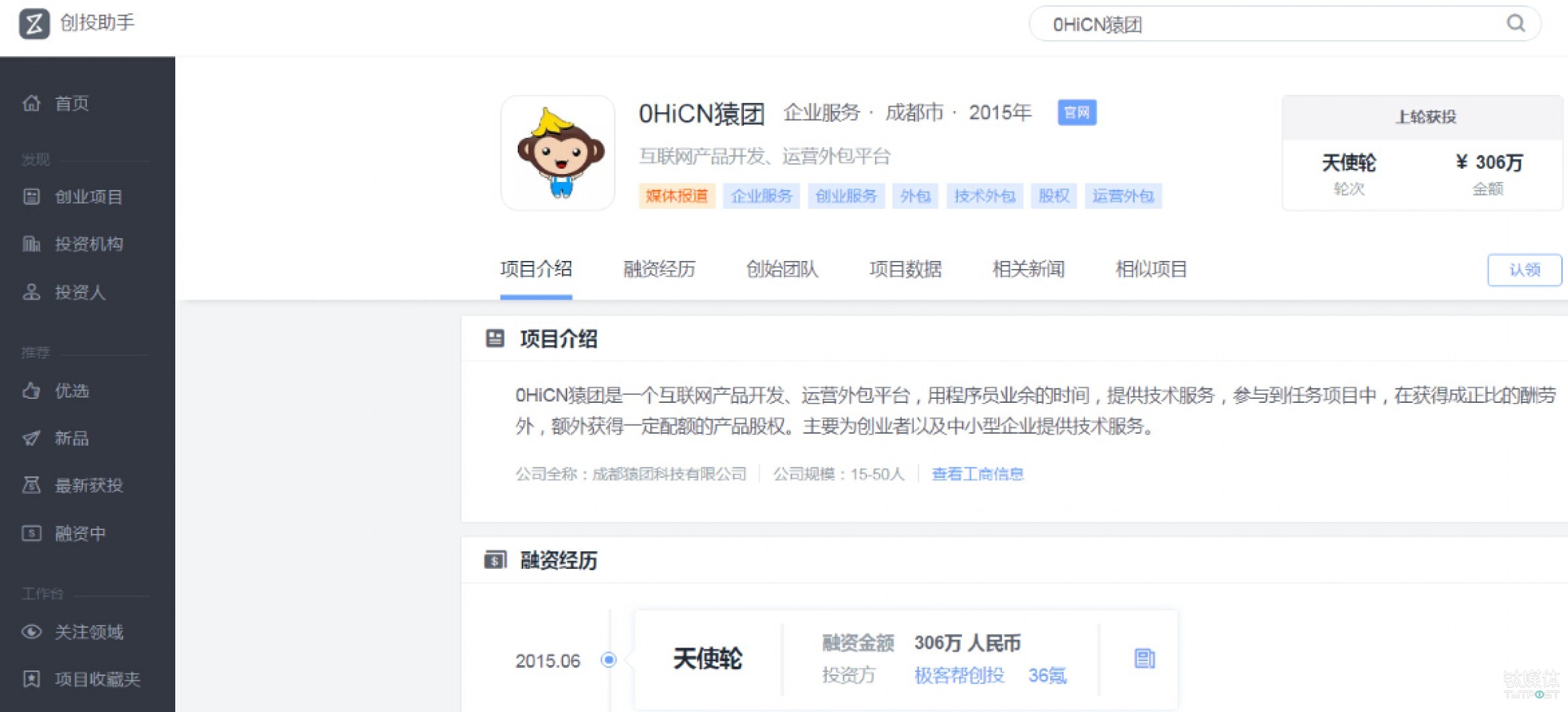Image resolution: width=1568 pixels, height=712 pixels.
Task: Open the 首页 home icon
Action: pyautogui.click(x=32, y=104)
